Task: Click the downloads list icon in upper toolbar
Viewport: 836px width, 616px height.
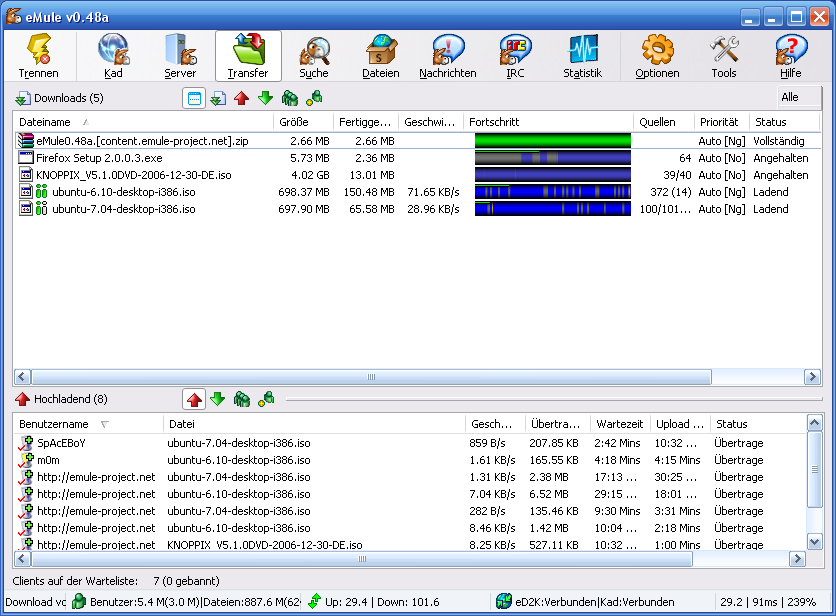Action: click(x=218, y=98)
